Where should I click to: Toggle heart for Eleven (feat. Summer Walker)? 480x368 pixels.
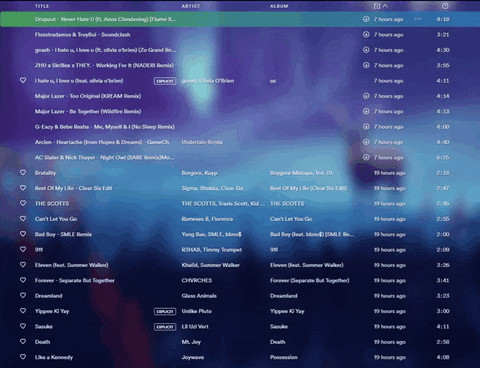point(23,265)
